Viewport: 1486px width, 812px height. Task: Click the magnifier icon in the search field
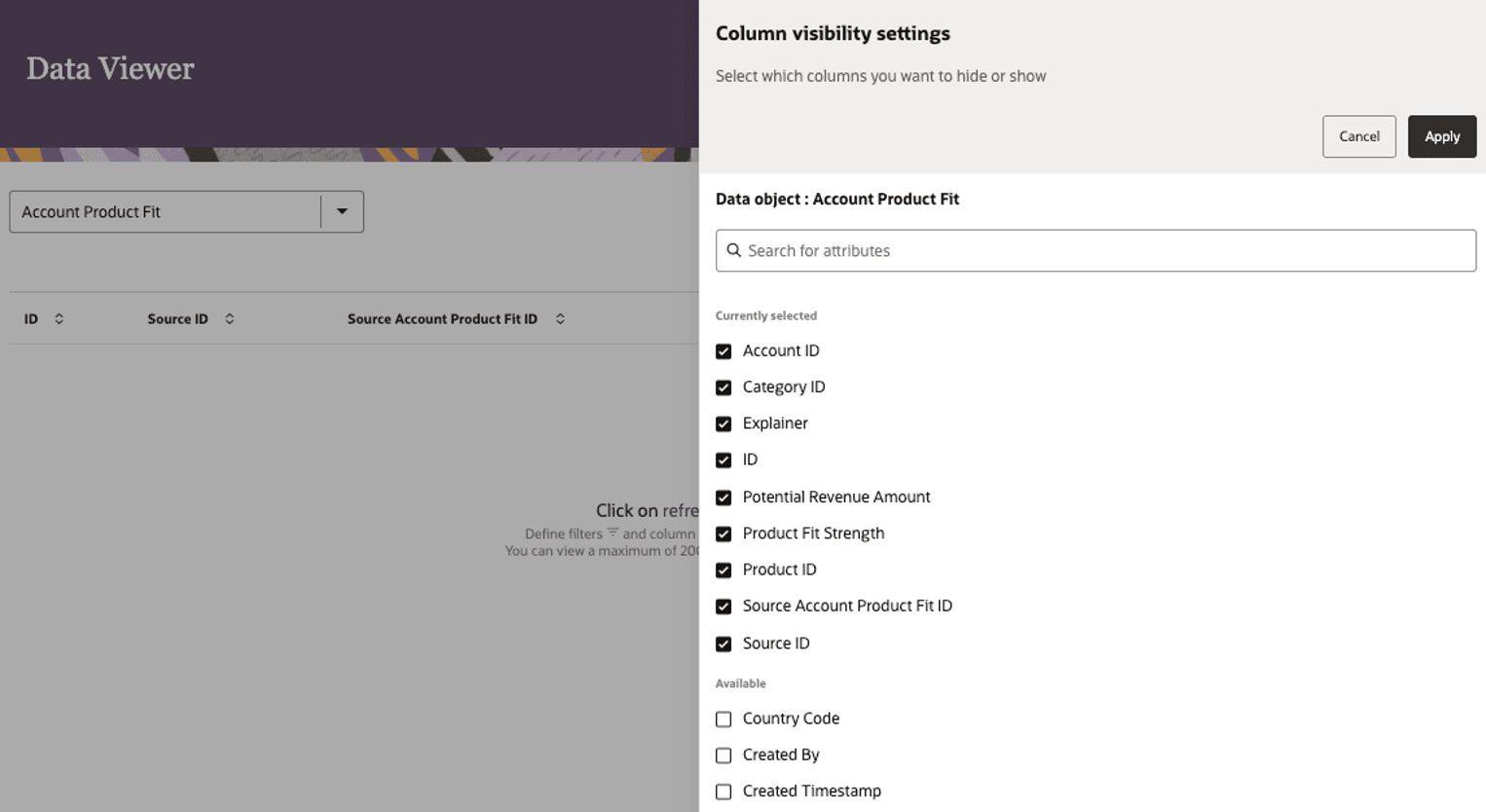click(x=733, y=250)
